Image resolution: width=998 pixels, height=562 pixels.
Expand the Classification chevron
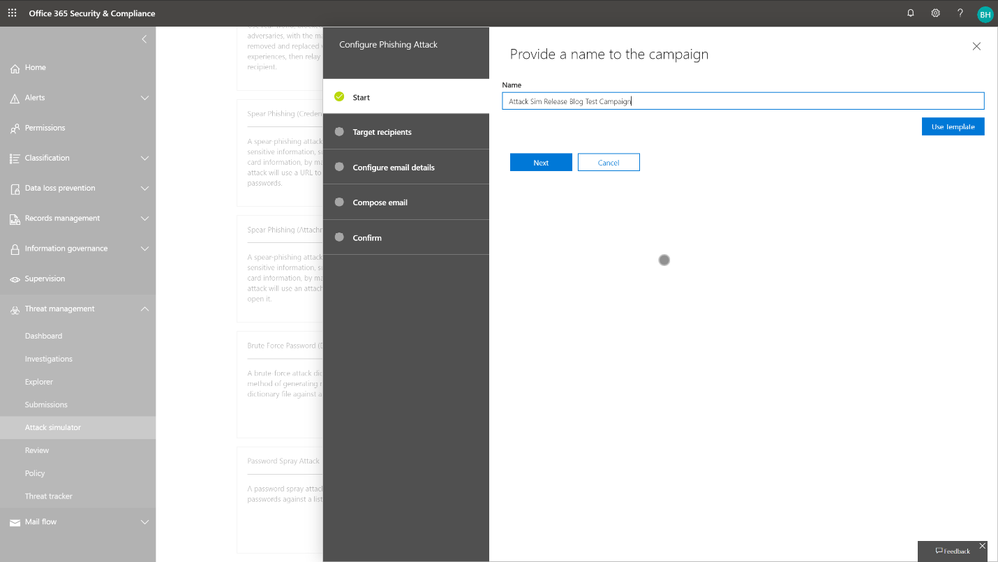144,158
